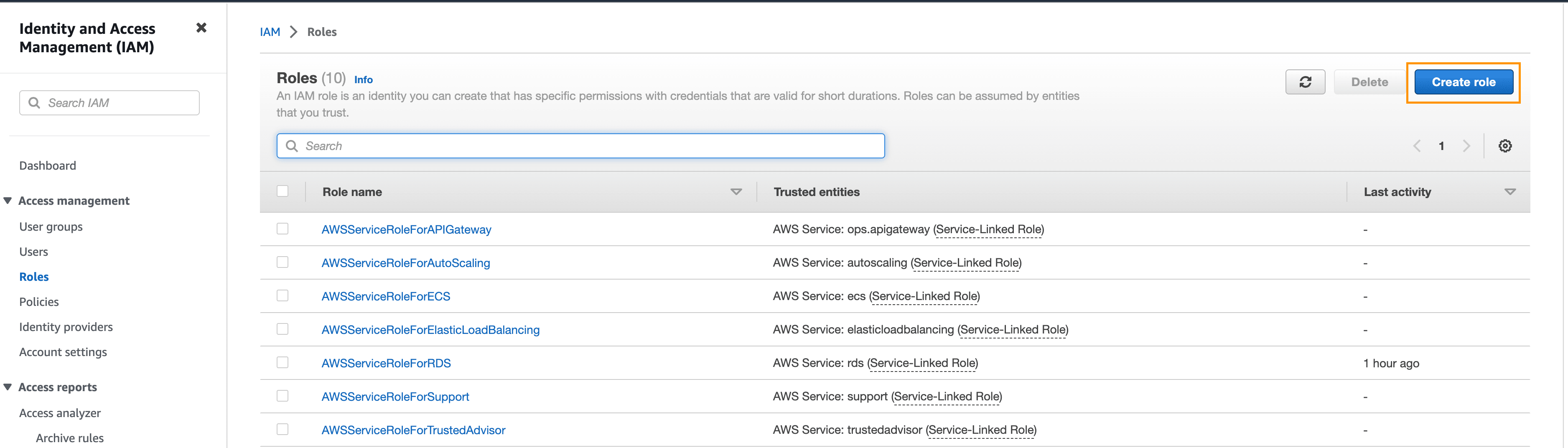Click the magnifier icon in Search IAM

pos(34,103)
